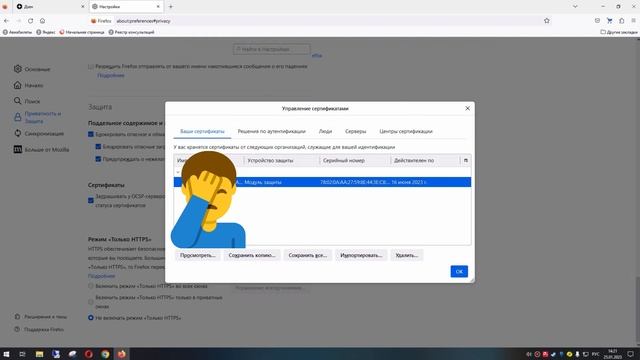Close the Настройки tab
Viewport: 640px width, 360px height.
click(x=158, y=7)
